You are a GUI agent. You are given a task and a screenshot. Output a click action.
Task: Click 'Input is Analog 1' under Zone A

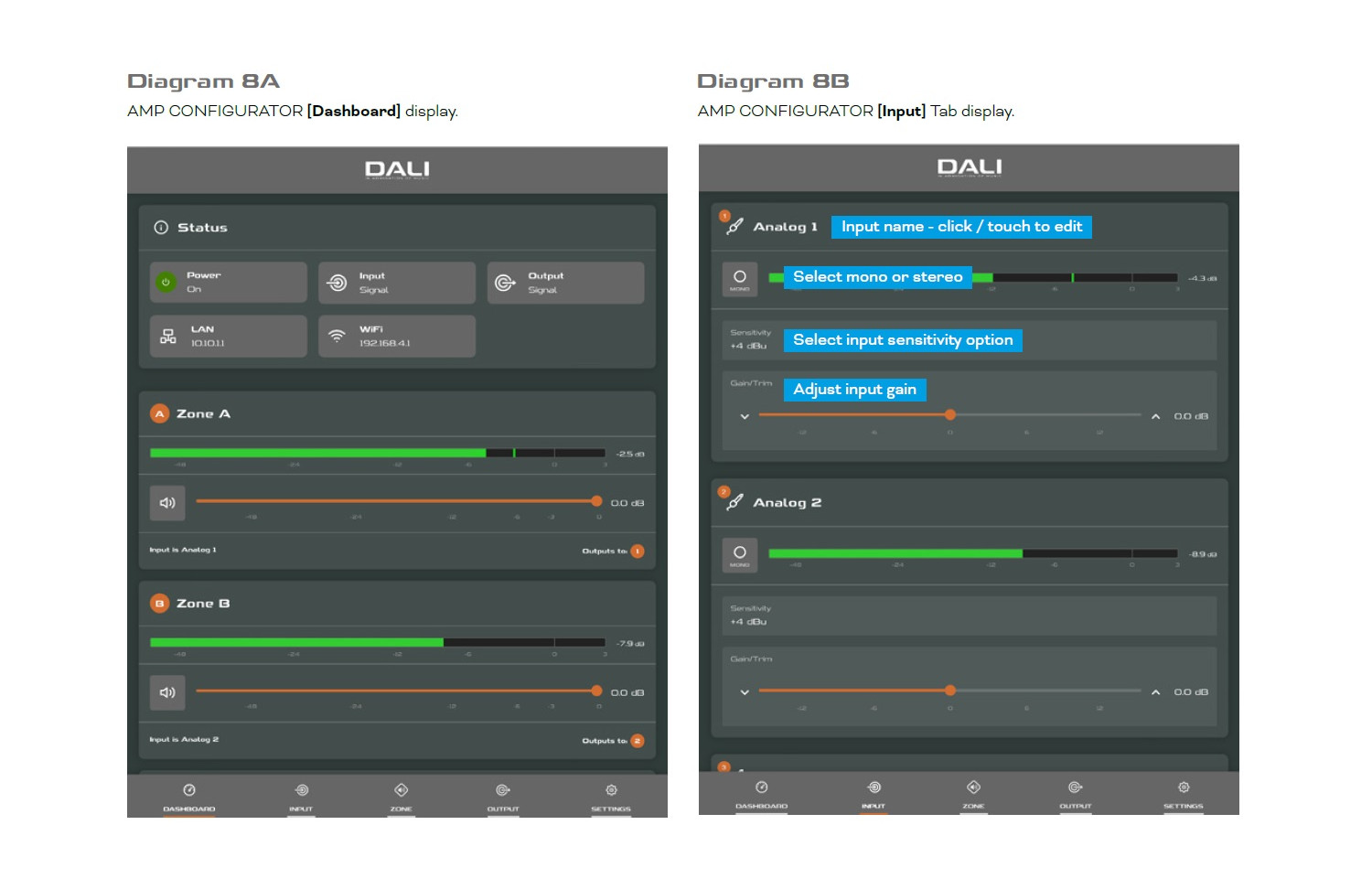183,551
